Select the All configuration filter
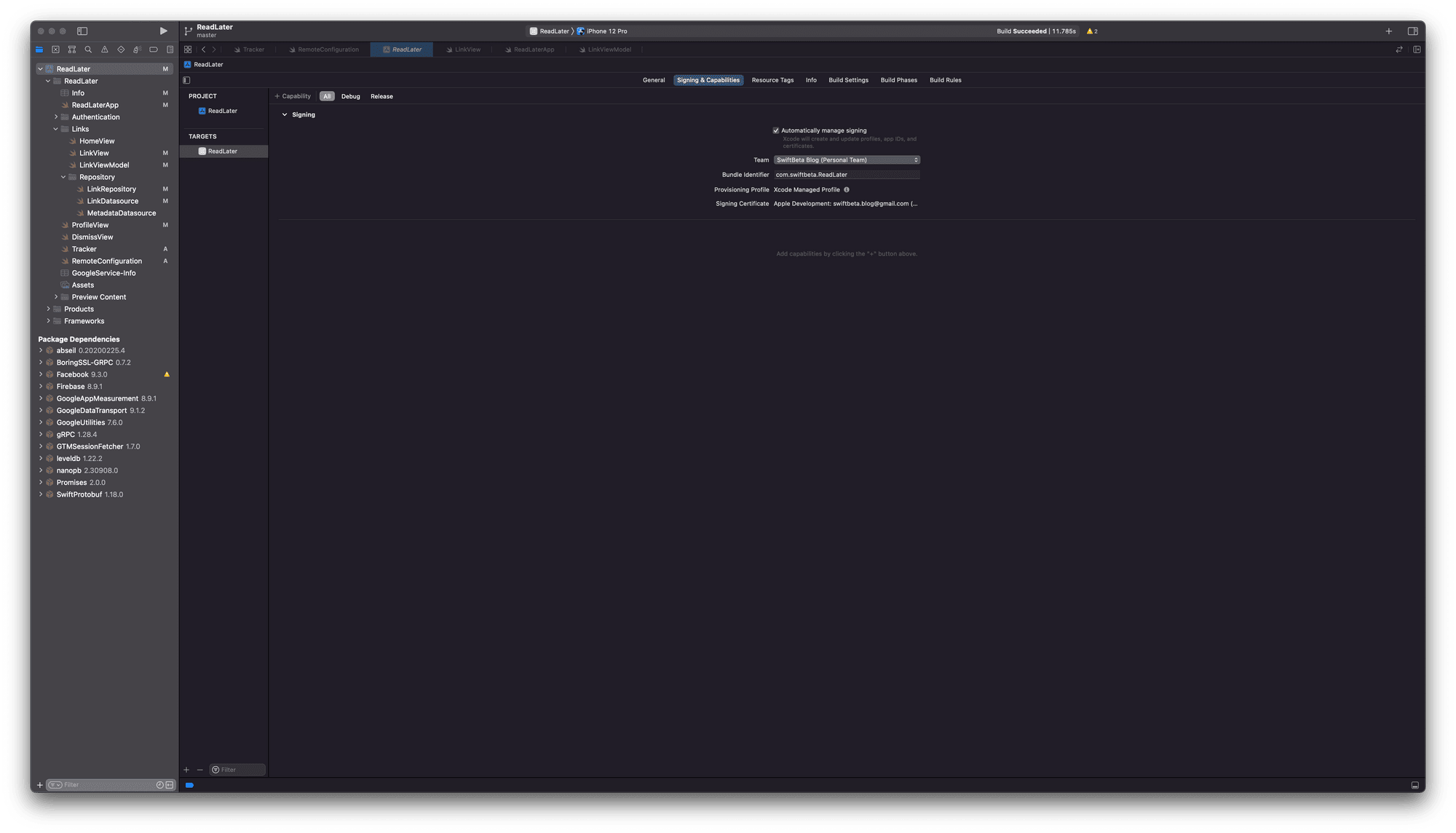 point(327,96)
